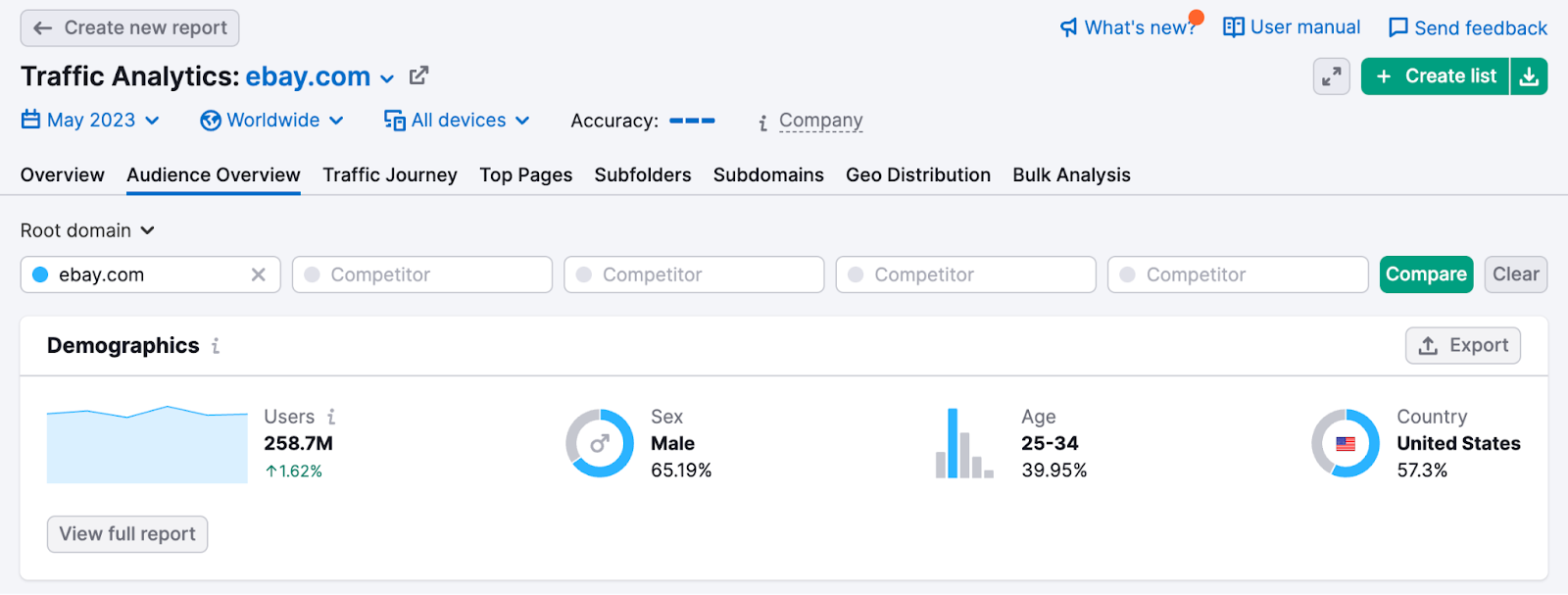
Task: Click the Send feedback link
Action: [x=1481, y=28]
